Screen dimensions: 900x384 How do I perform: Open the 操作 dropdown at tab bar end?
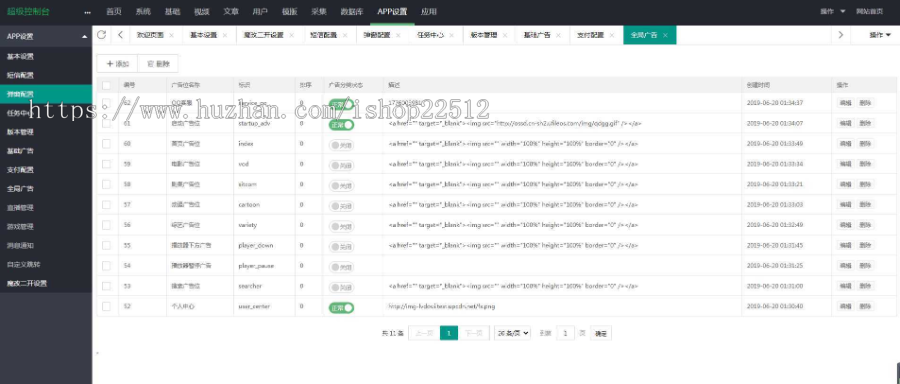880,35
